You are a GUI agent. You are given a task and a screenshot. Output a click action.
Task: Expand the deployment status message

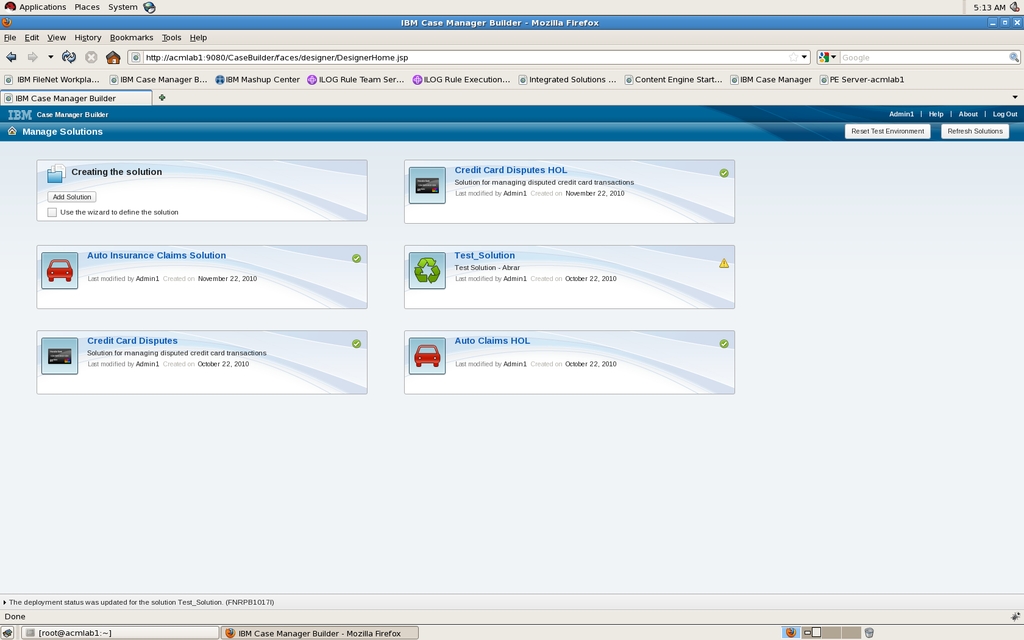coord(4,602)
